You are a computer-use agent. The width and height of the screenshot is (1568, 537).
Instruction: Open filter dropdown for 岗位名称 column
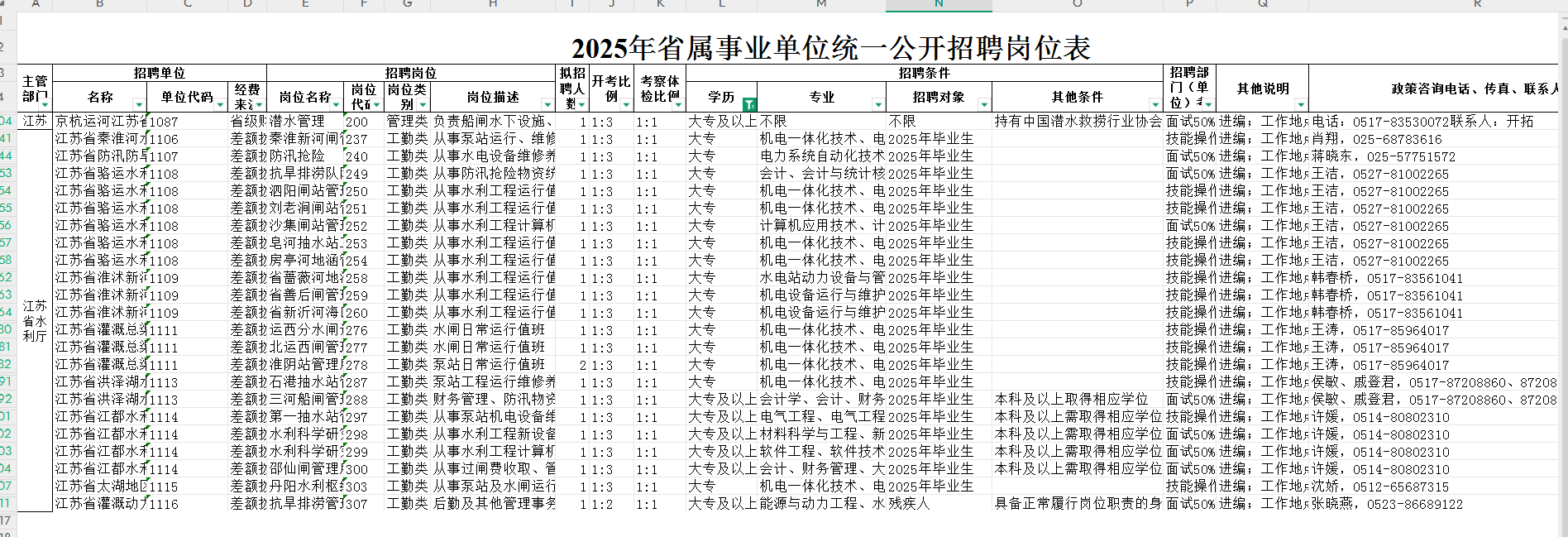(337, 104)
